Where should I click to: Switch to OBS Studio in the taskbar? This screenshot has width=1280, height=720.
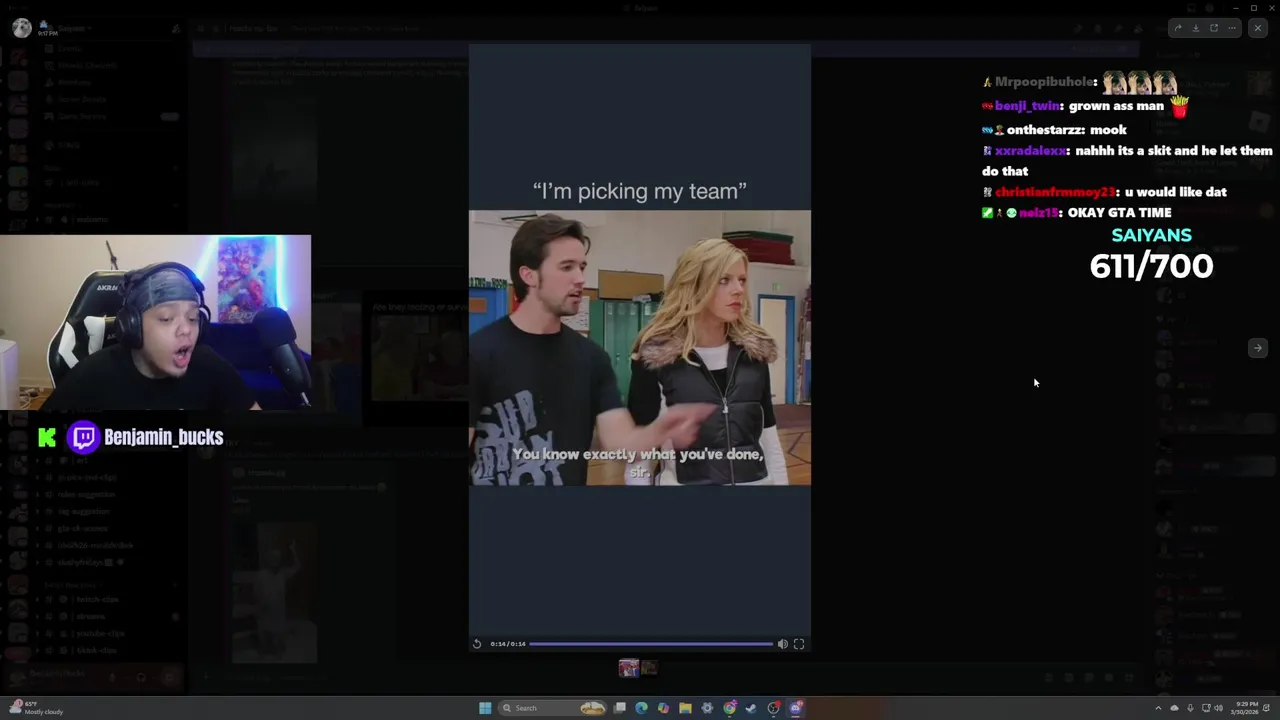coord(774,708)
